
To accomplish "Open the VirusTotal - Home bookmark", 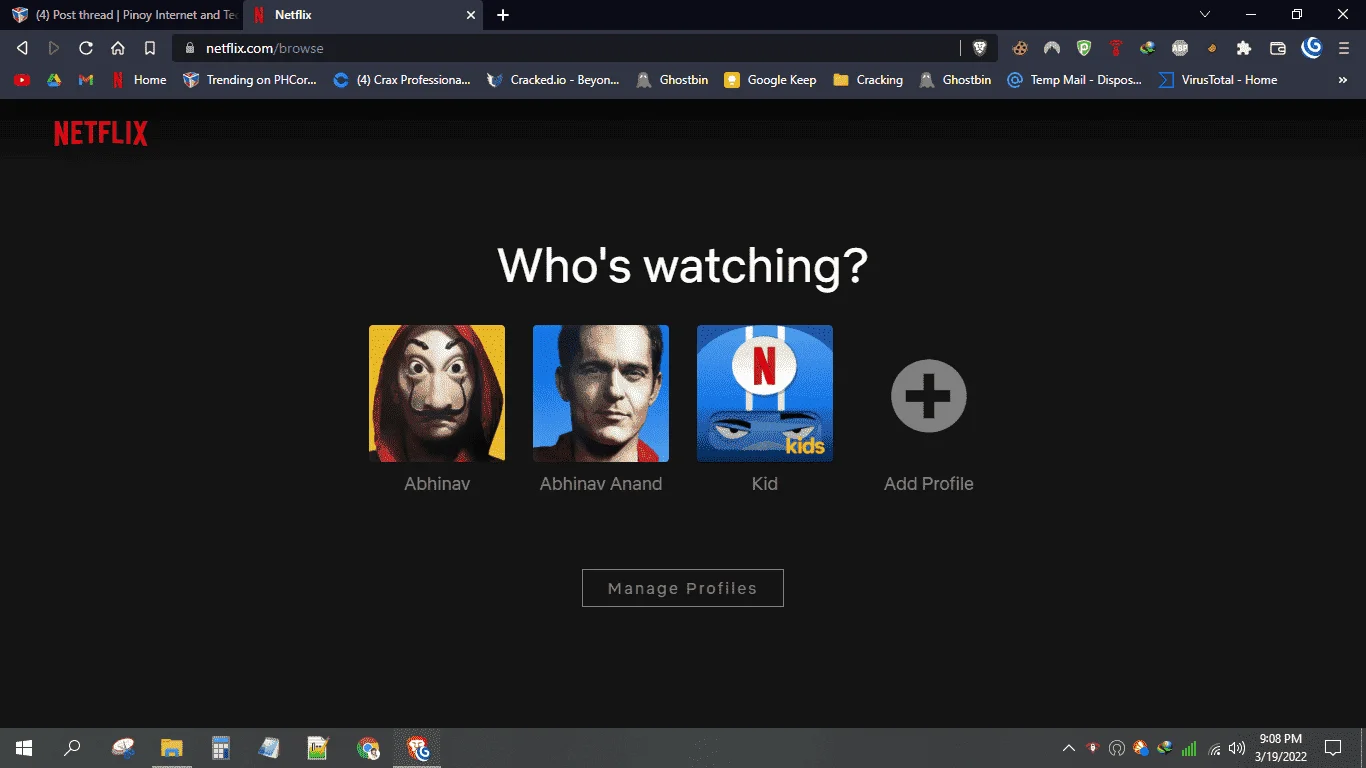I will [1218, 80].
